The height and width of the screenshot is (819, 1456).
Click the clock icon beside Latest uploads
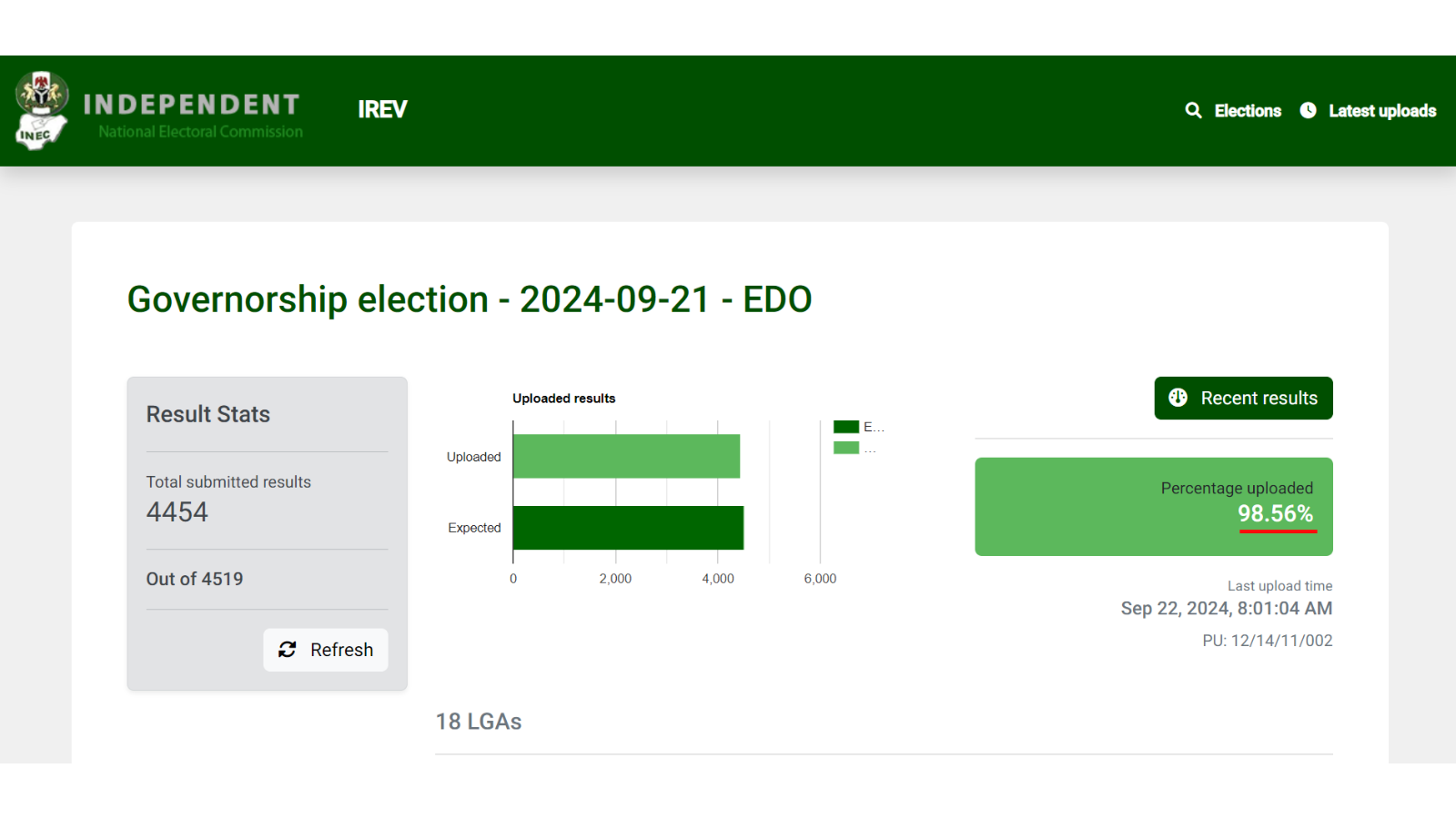click(x=1308, y=110)
